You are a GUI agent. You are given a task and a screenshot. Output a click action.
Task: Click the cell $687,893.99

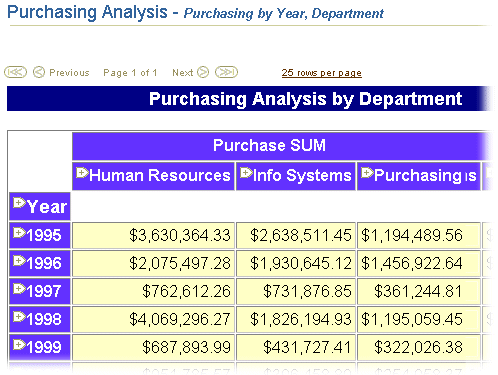[x=153, y=347]
